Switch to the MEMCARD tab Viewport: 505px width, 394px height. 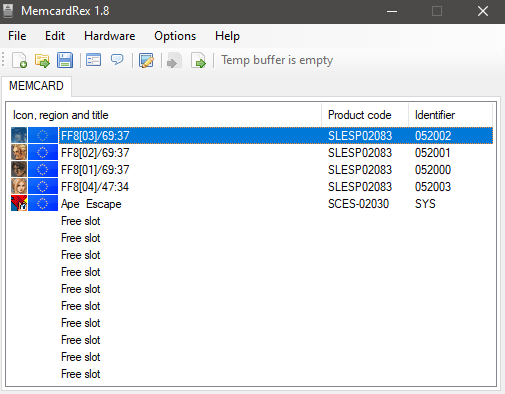[x=36, y=86]
